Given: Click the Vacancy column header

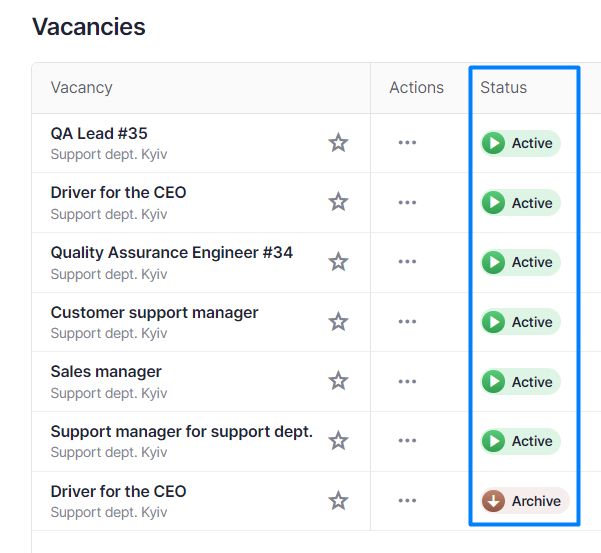Looking at the screenshot, I should click(x=81, y=87).
